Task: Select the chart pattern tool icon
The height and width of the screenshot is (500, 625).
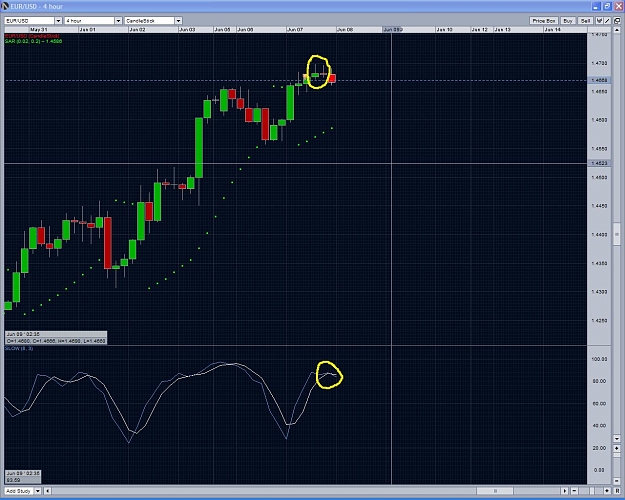Action: click(x=599, y=21)
